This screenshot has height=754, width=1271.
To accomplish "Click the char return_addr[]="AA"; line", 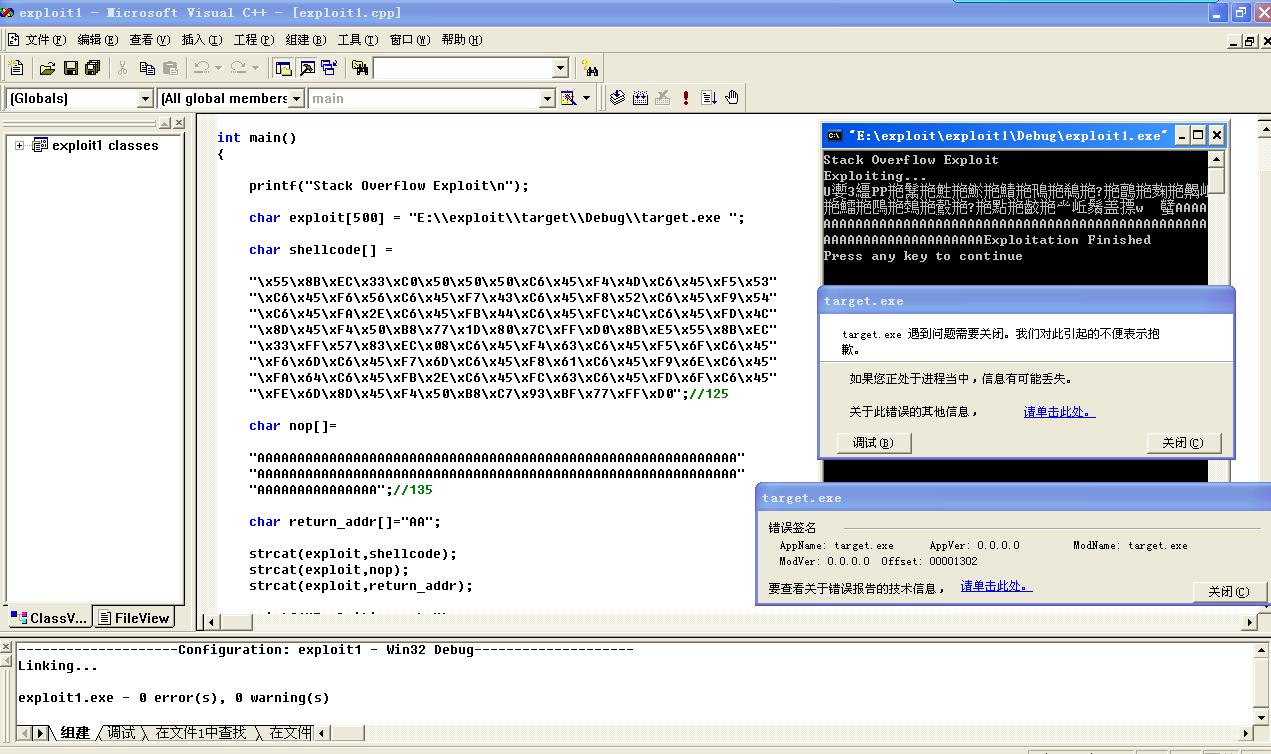I will click(x=345, y=521).
